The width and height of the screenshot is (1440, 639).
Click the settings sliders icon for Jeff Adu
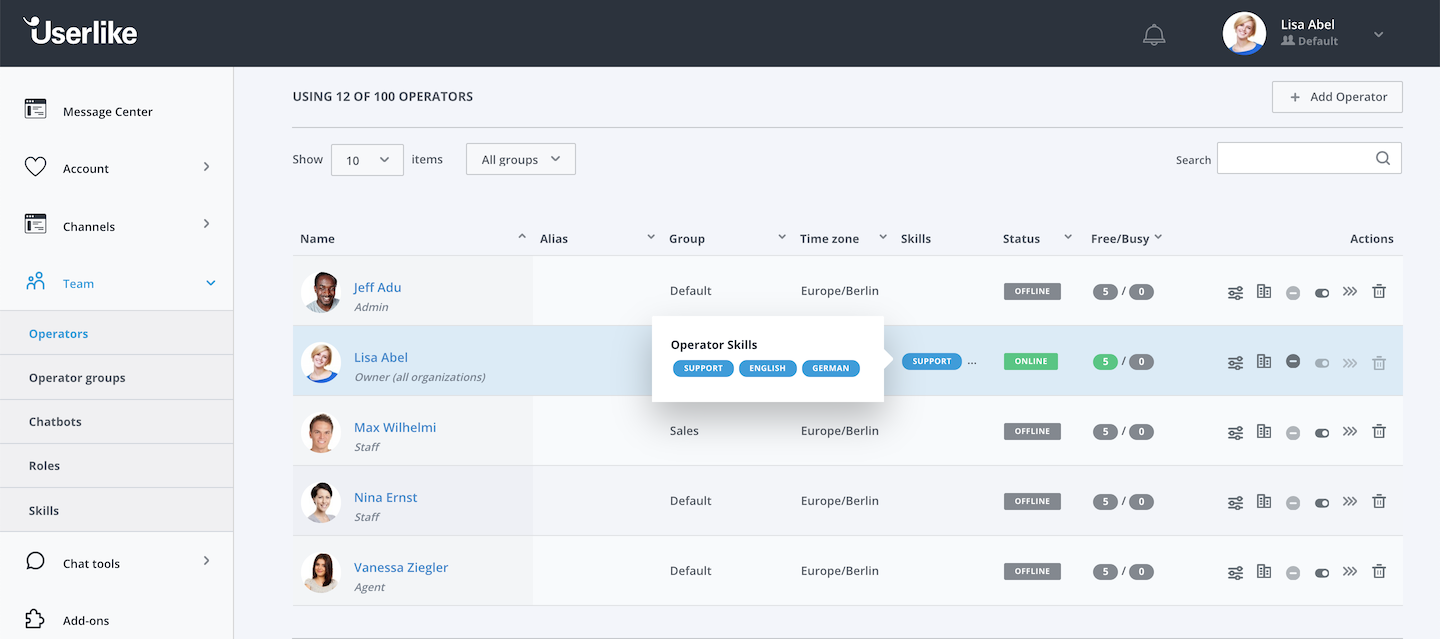pyautogui.click(x=1236, y=292)
